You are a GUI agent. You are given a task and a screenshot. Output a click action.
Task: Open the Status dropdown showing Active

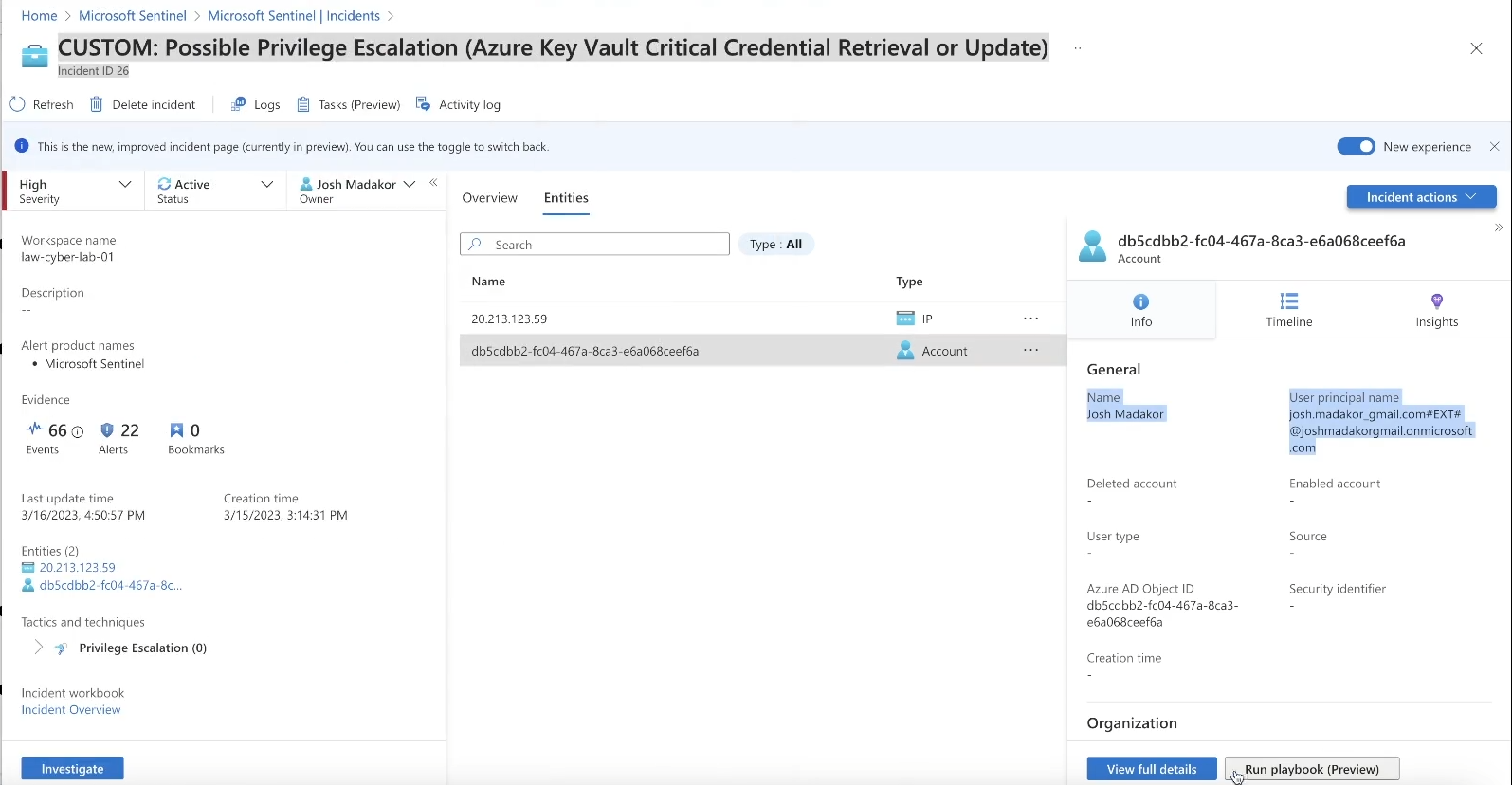(215, 191)
